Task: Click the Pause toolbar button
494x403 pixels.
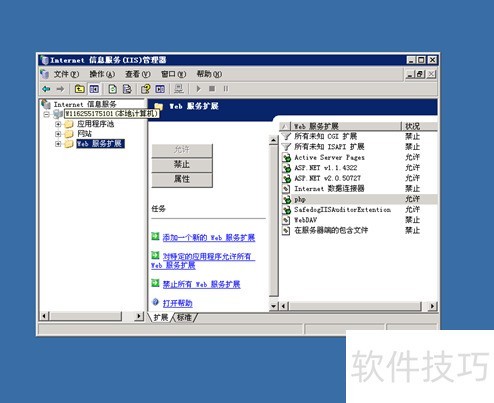Action: point(226,89)
